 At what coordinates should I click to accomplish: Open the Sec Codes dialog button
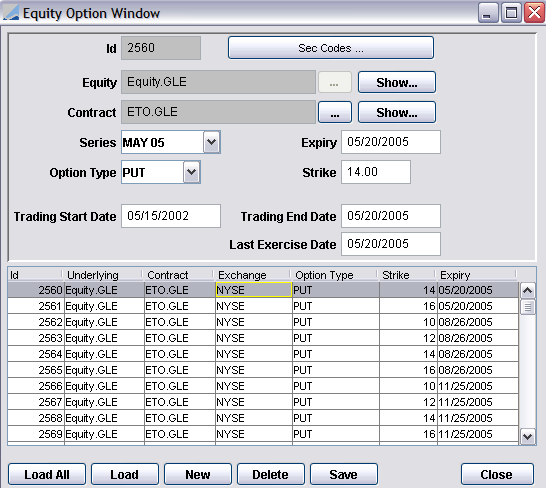[x=331, y=48]
